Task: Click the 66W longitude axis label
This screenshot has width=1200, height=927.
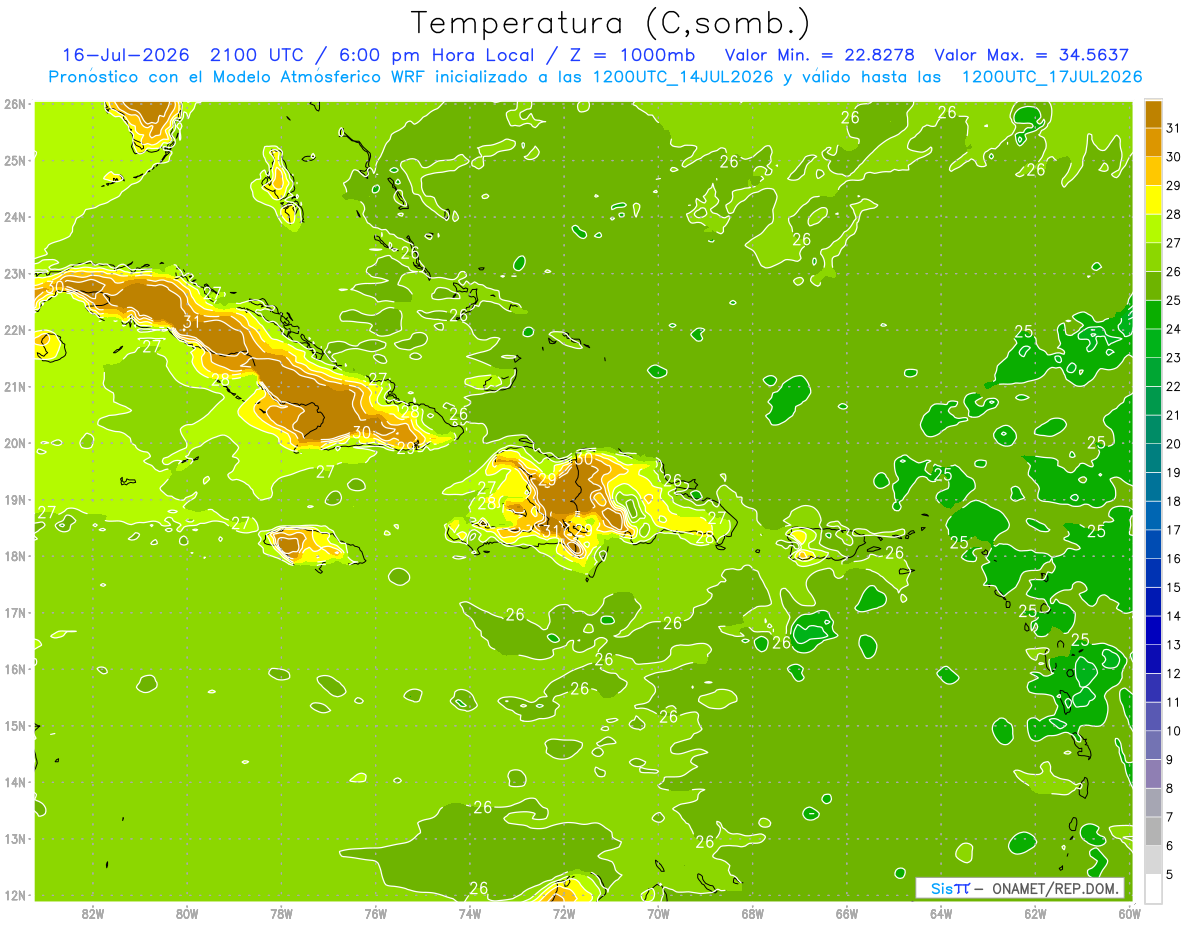Action: (847, 913)
